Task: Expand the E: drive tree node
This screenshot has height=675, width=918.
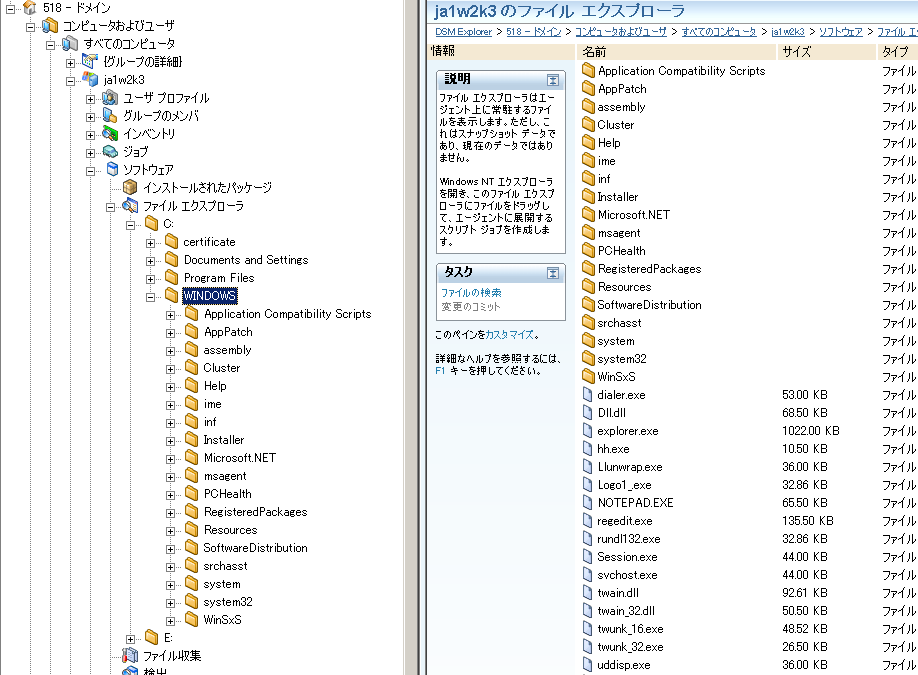Action: tap(131, 639)
